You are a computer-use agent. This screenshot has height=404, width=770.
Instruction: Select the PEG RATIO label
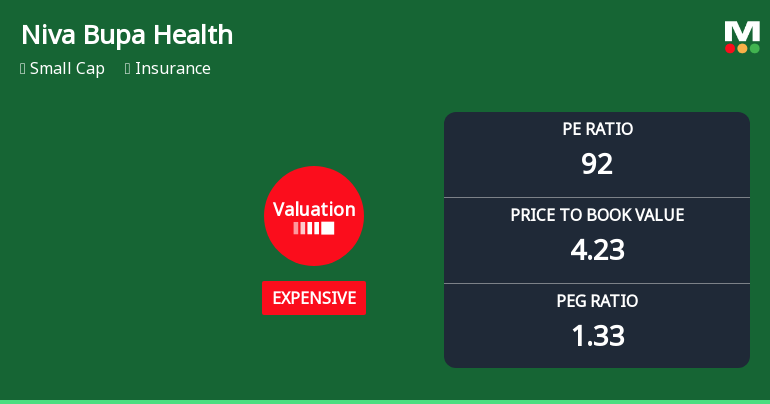tap(597, 301)
